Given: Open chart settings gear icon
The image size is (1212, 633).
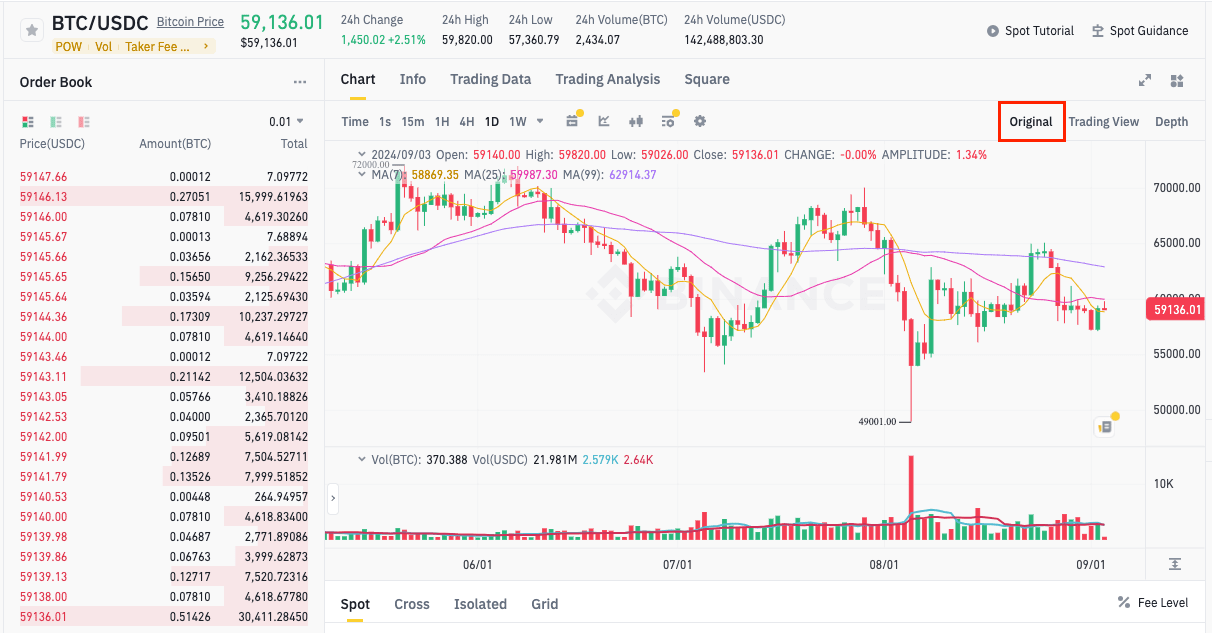Looking at the screenshot, I should 700,122.
